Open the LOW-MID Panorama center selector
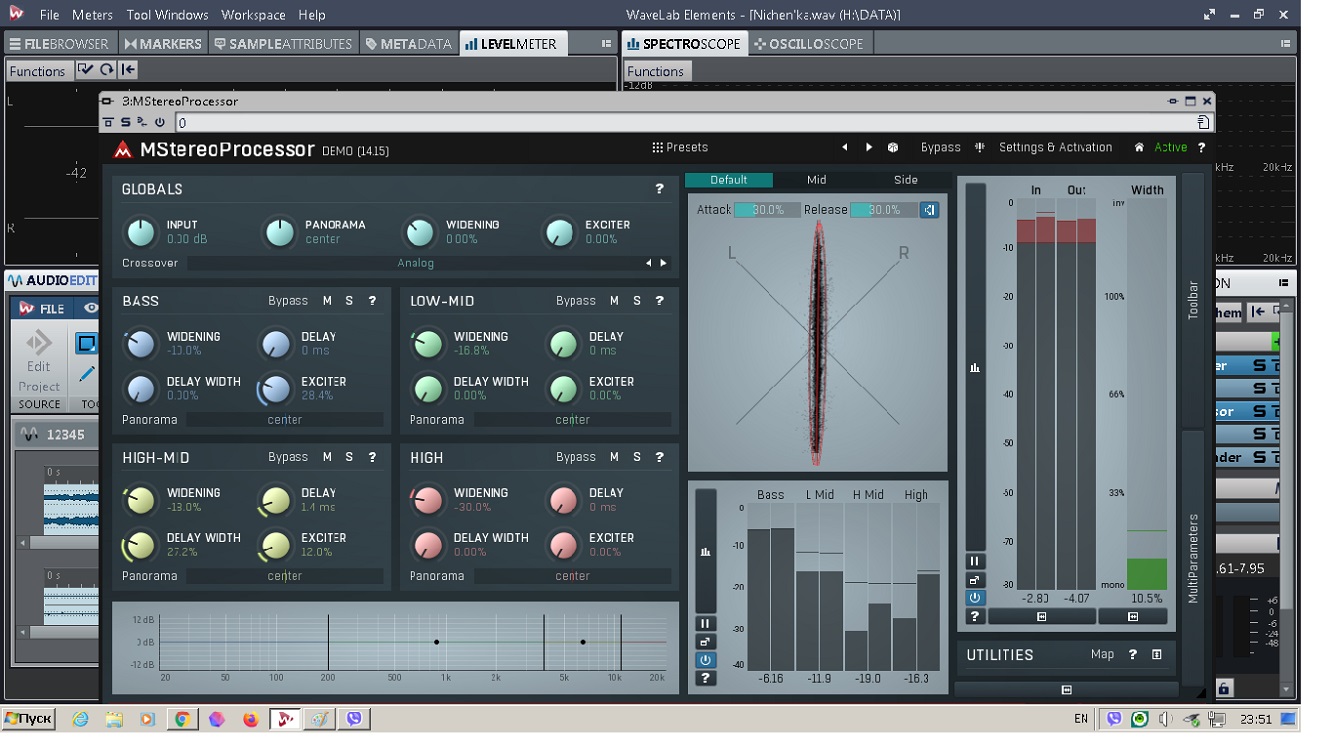This screenshot has height=750, width=1333. click(573, 420)
